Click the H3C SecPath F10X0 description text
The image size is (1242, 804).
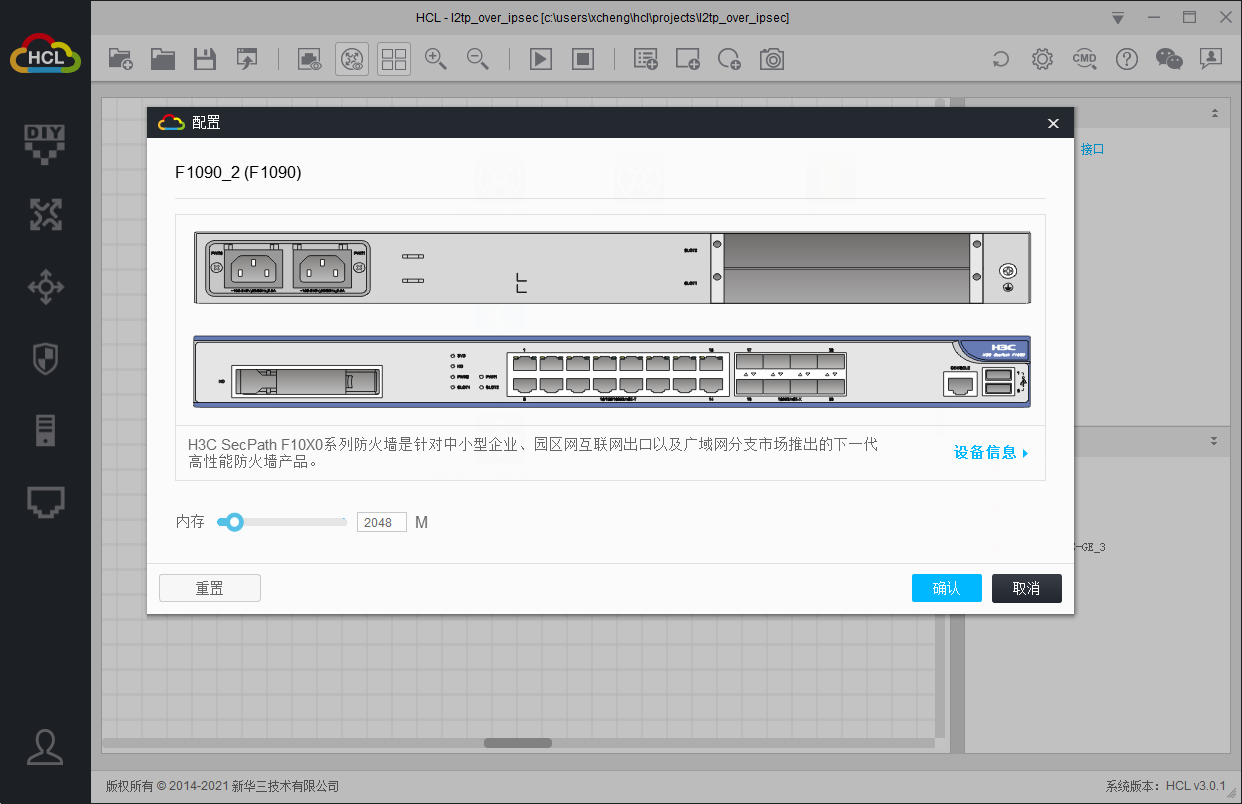point(533,453)
